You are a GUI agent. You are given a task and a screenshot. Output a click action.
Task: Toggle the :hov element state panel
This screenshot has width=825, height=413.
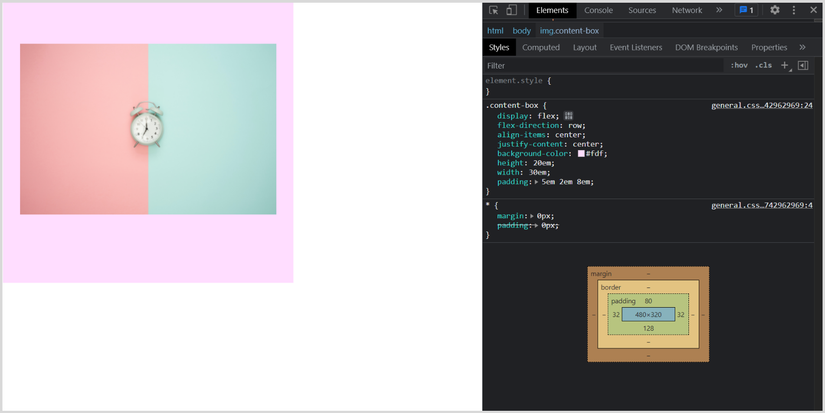click(739, 65)
